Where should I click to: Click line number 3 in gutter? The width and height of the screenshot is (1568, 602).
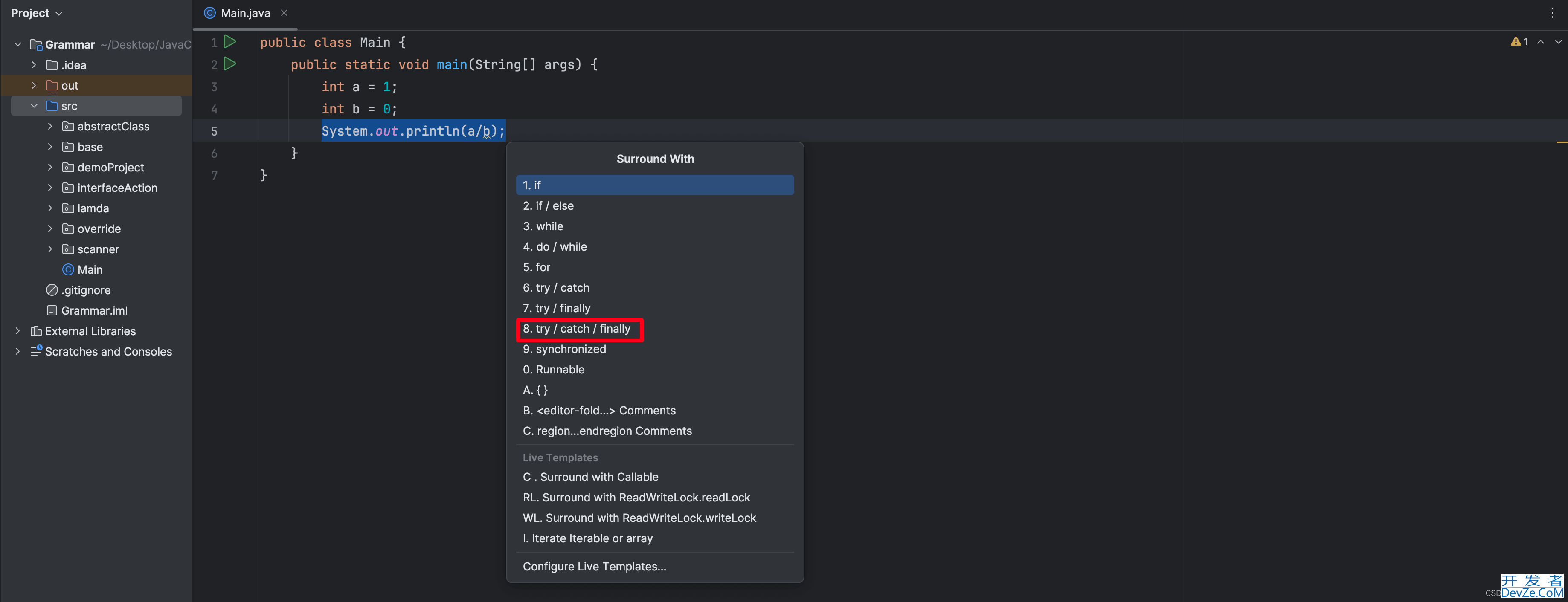[x=214, y=87]
